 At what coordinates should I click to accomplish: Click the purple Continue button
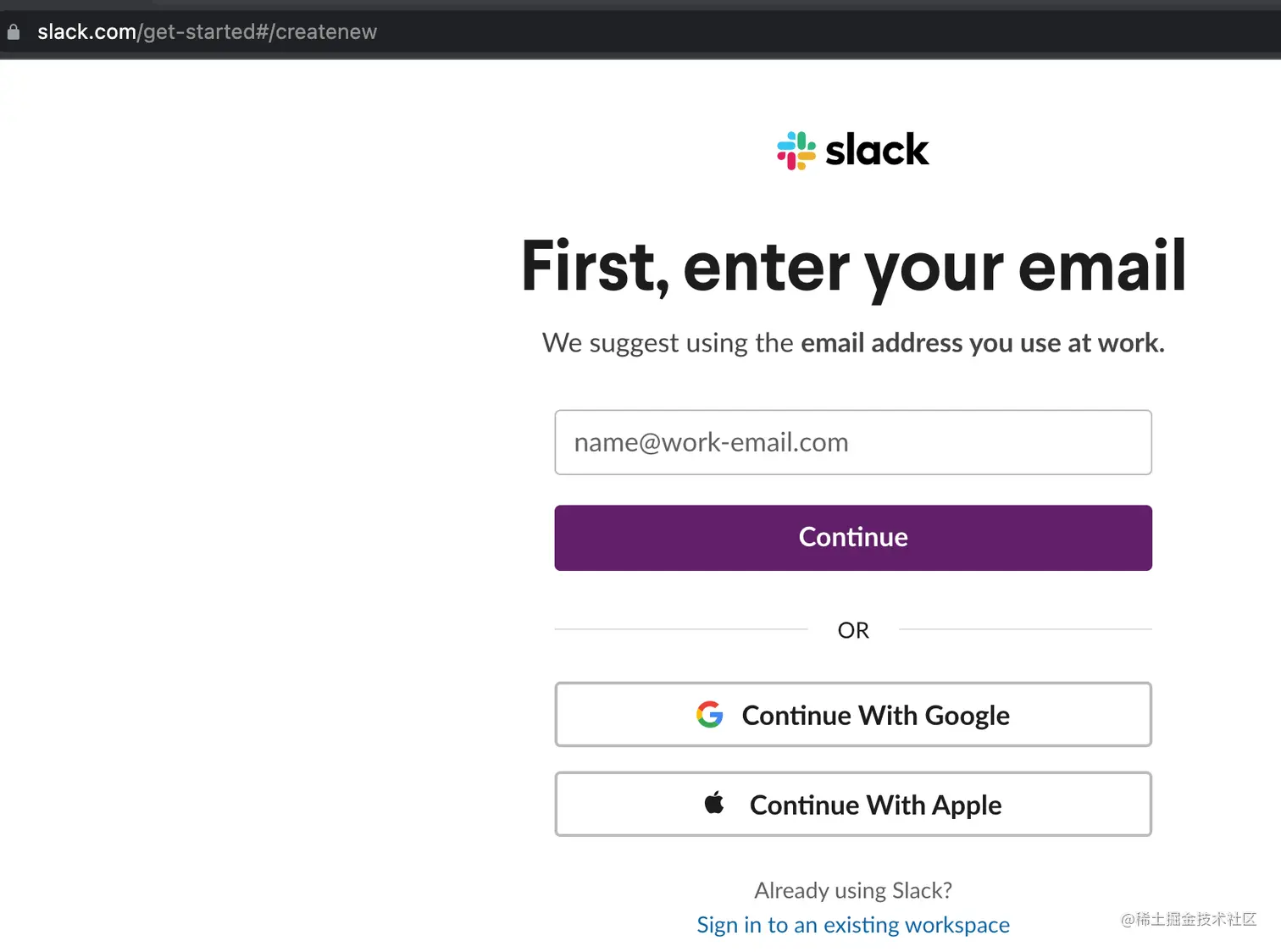click(853, 538)
